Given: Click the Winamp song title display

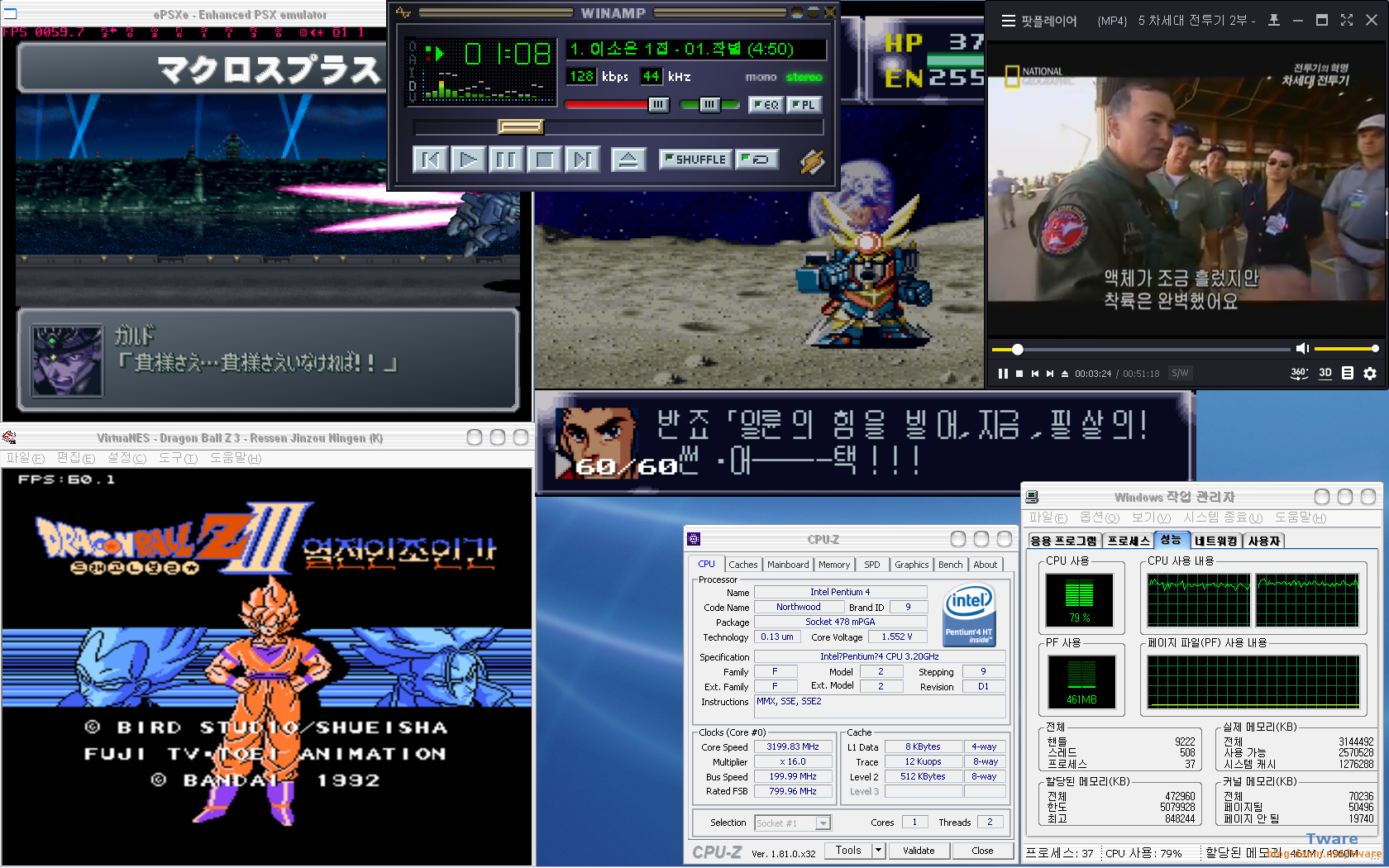Looking at the screenshot, I should point(695,49).
